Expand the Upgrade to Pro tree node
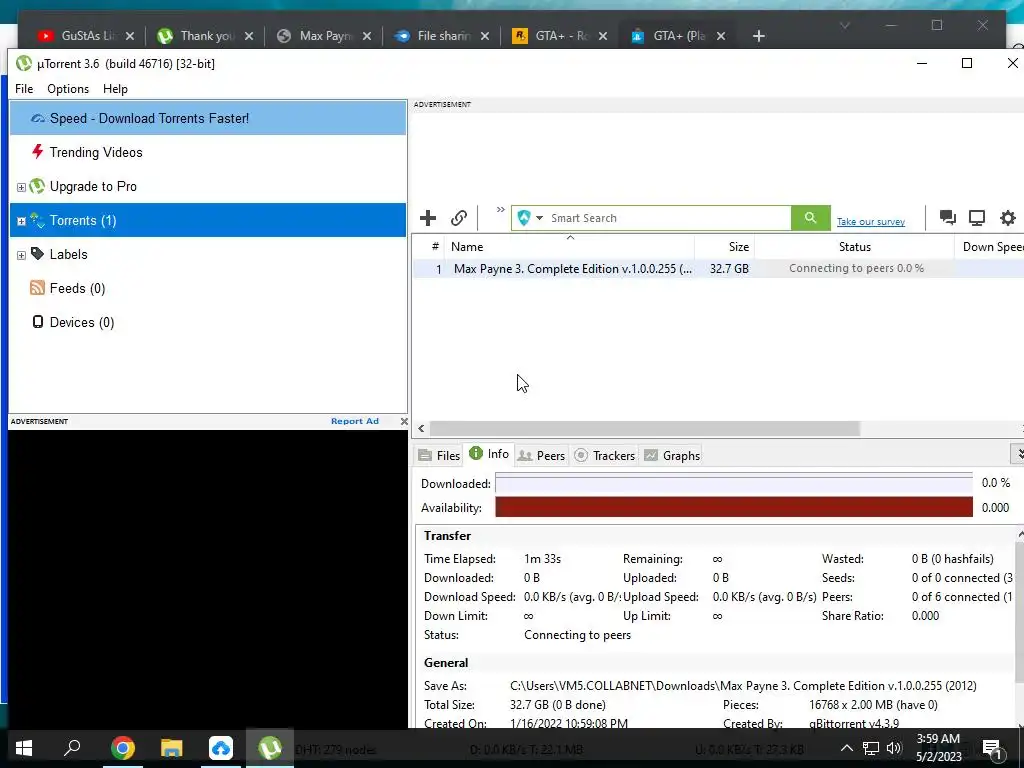This screenshot has height=768, width=1024. click(x=21, y=187)
